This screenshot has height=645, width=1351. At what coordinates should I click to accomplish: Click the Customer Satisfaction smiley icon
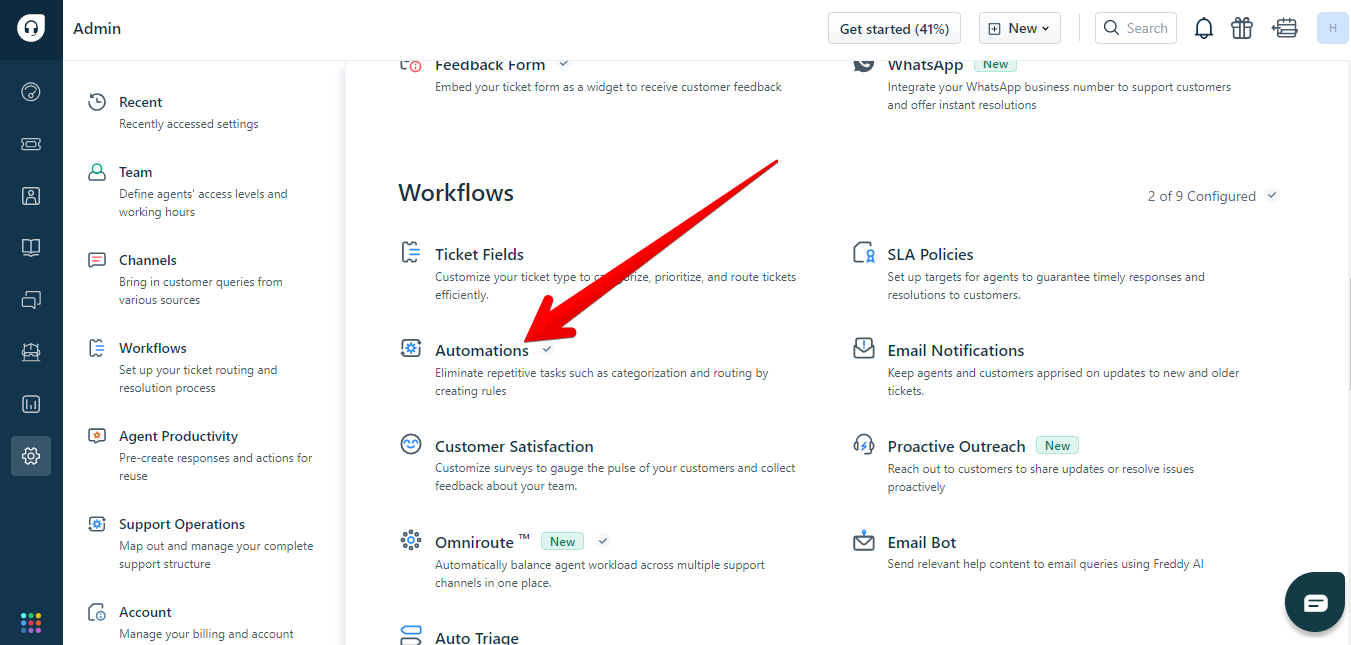click(410, 445)
